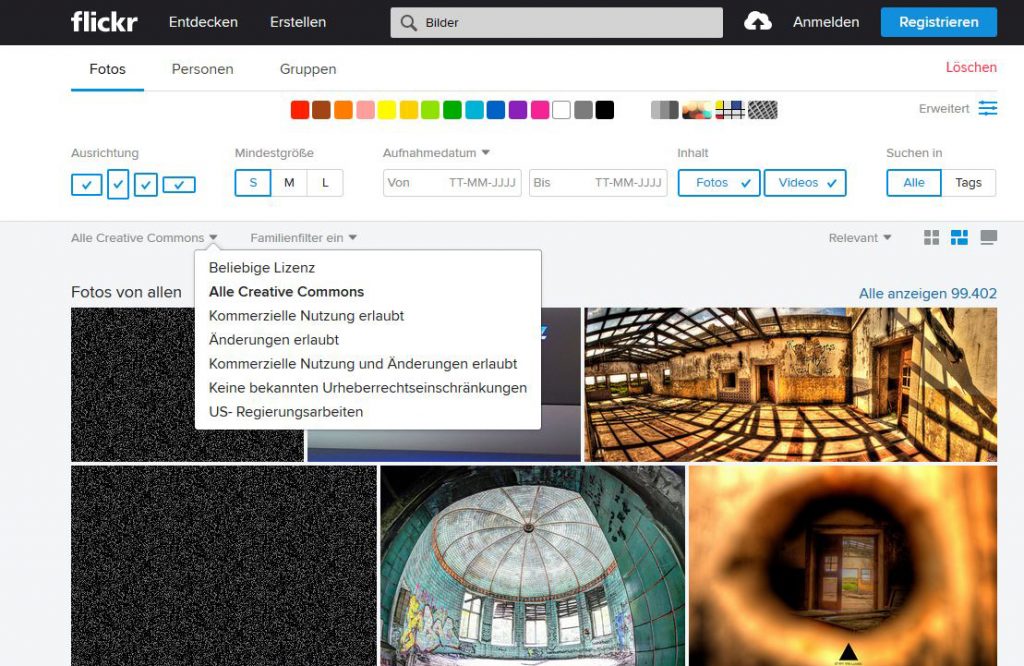Open Relevant sort dropdown
Screen dimensions: 1024x666
[859, 238]
